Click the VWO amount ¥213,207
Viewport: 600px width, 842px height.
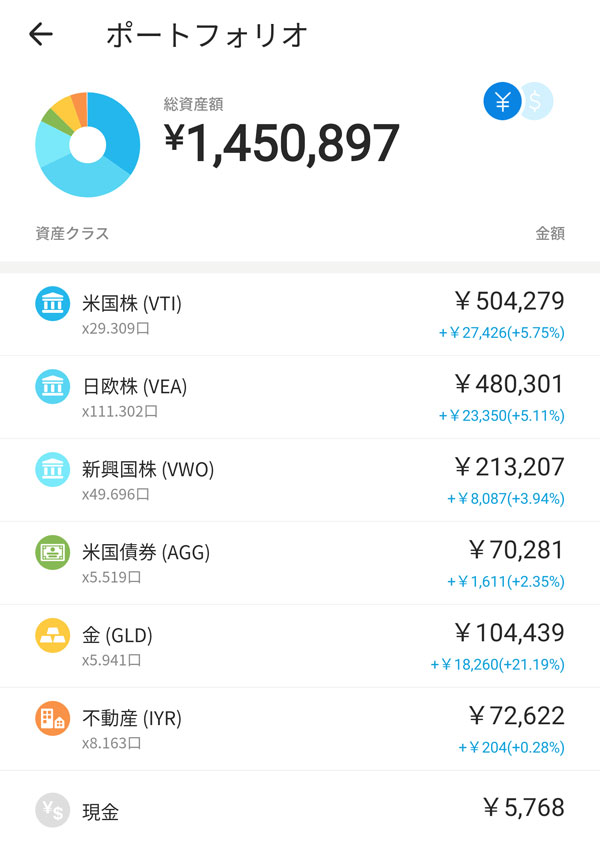510,467
